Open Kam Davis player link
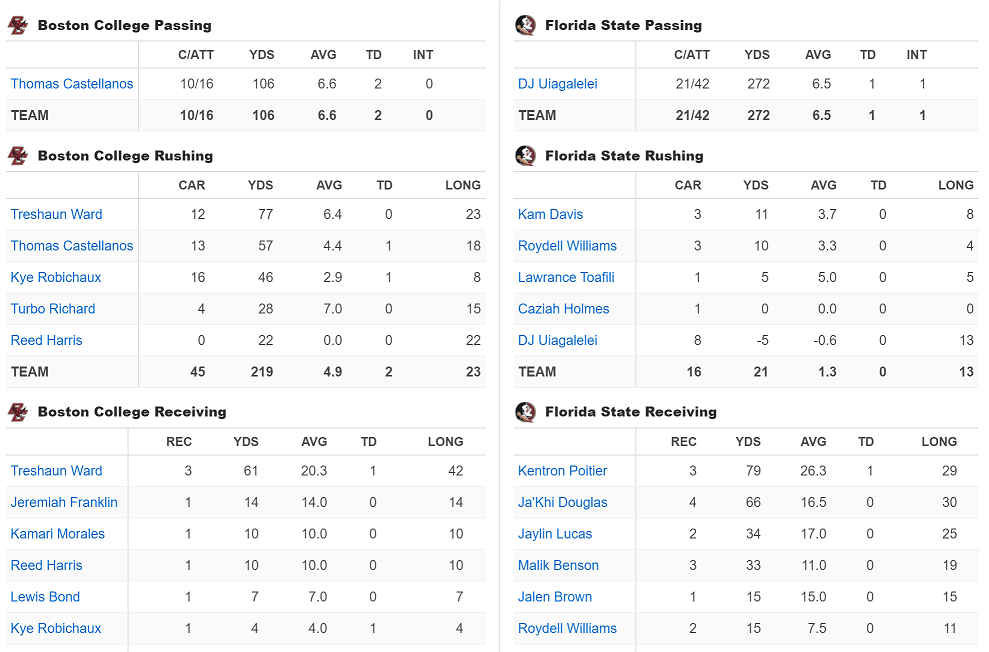989x652 pixels. [x=550, y=214]
